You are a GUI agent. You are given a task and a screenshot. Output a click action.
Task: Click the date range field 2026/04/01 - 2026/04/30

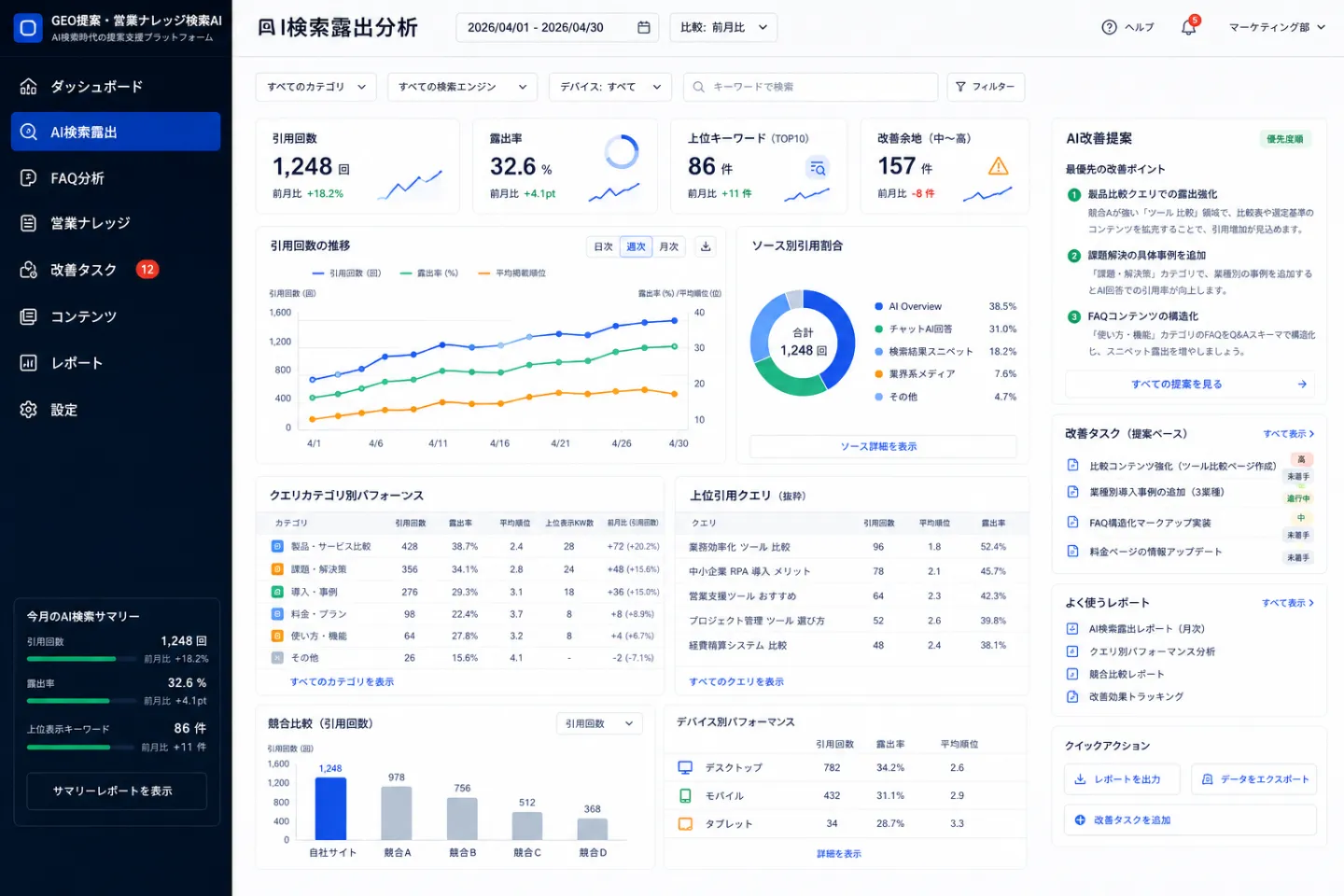tap(557, 27)
